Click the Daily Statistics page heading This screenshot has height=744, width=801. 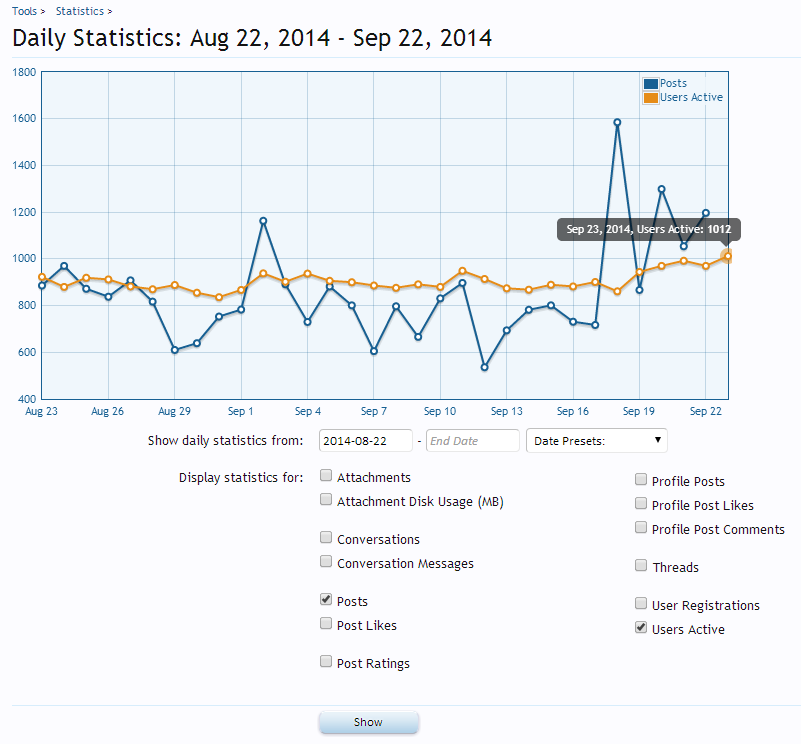(x=252, y=38)
